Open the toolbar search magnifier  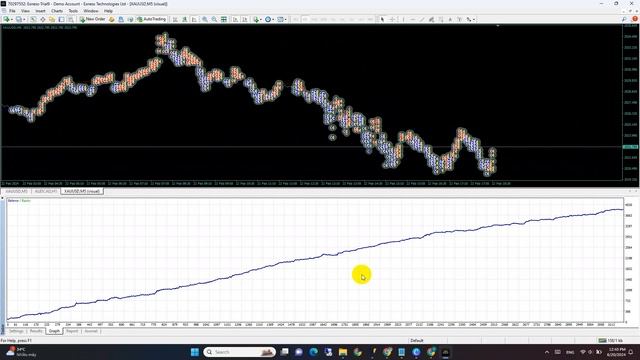624,19
